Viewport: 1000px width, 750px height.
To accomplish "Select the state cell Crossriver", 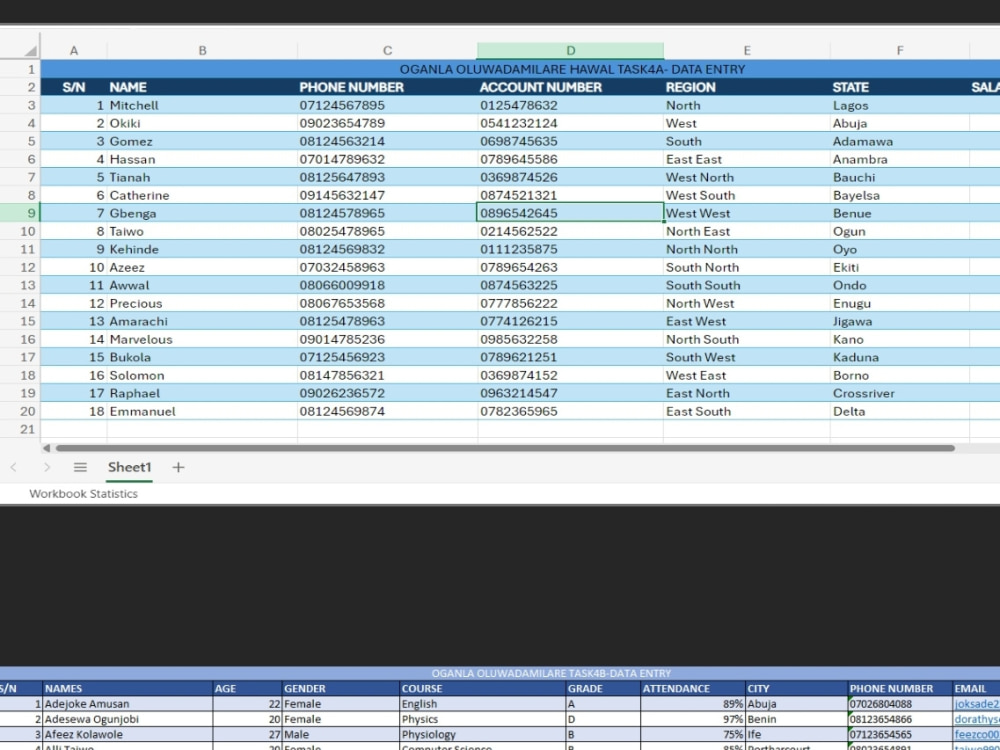I will coord(900,393).
